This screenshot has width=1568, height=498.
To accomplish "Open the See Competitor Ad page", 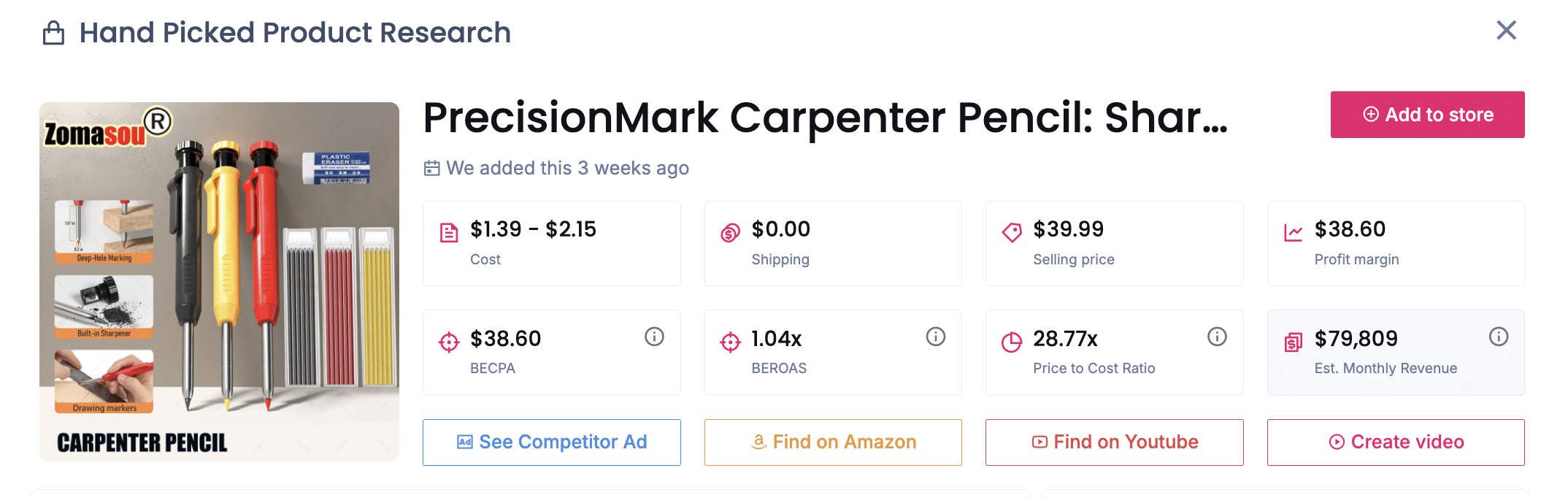I will (551, 442).
